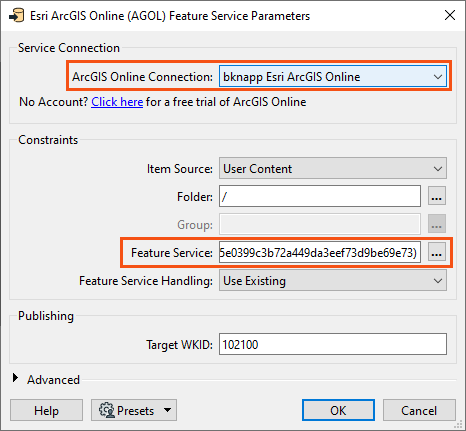Open the ArcGIS Online Connection dropdown
Image resolution: width=466 pixels, height=431 pixels.
tap(333, 77)
